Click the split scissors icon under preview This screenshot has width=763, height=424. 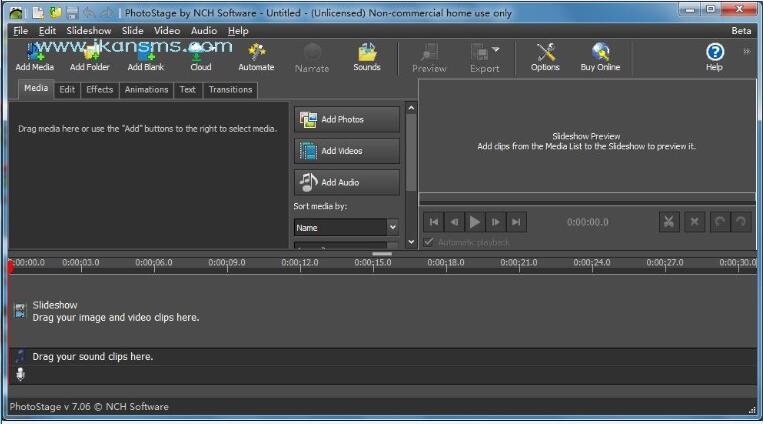click(x=669, y=222)
